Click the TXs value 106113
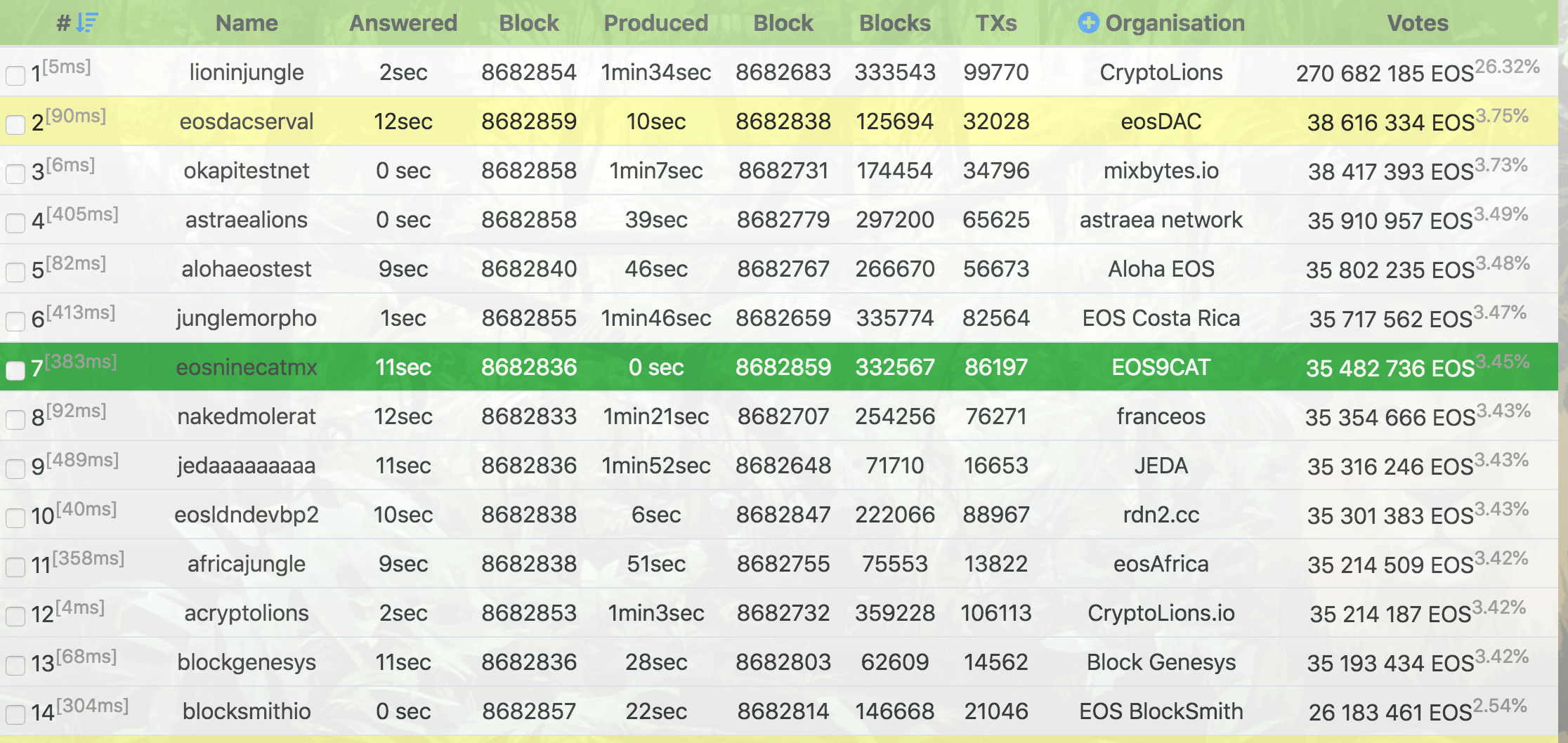The image size is (1568, 743). (996, 613)
